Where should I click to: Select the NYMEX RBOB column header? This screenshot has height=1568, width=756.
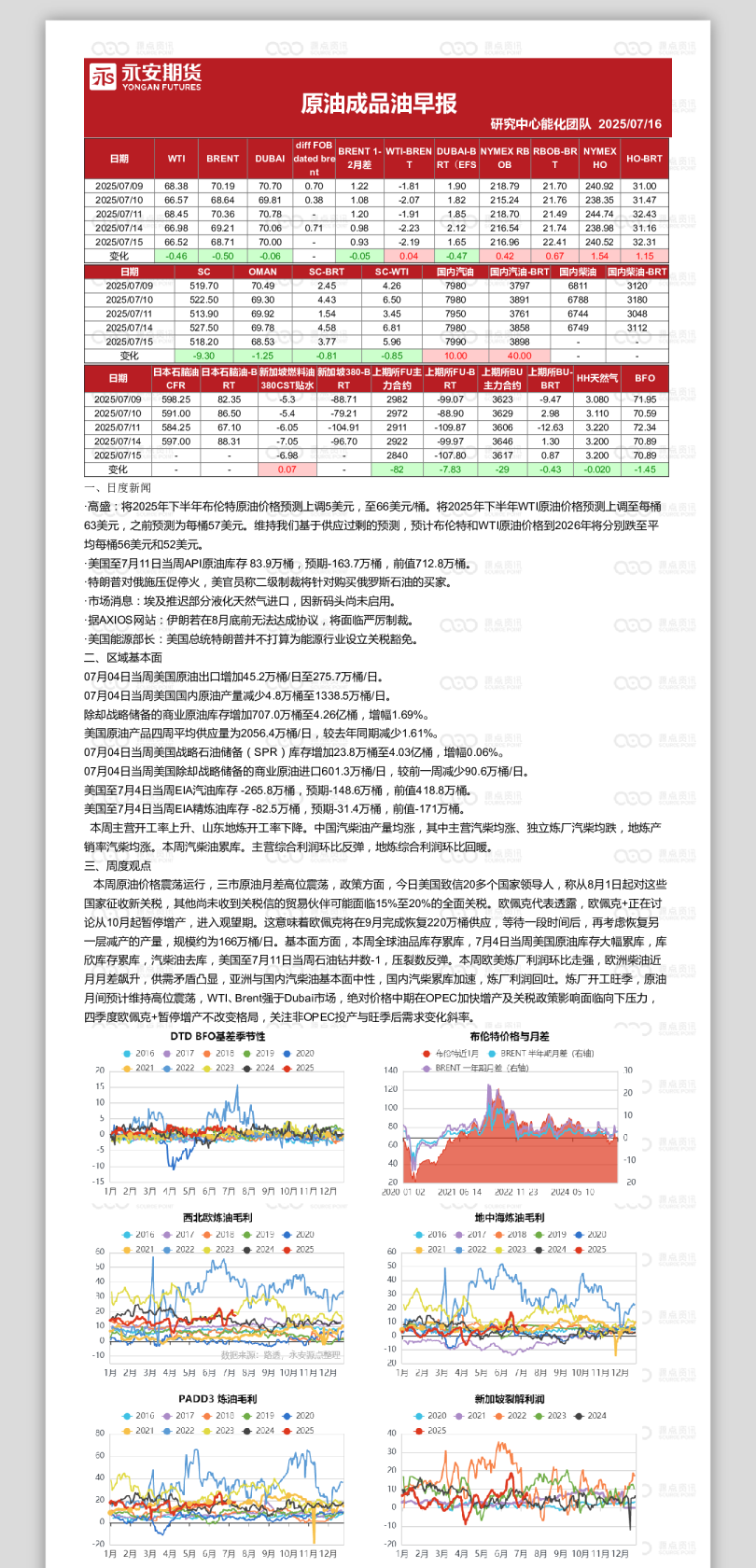504,159
